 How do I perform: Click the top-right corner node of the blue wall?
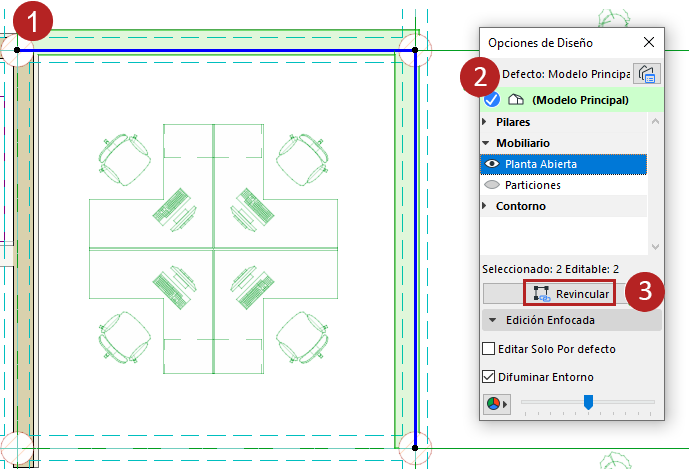click(415, 50)
